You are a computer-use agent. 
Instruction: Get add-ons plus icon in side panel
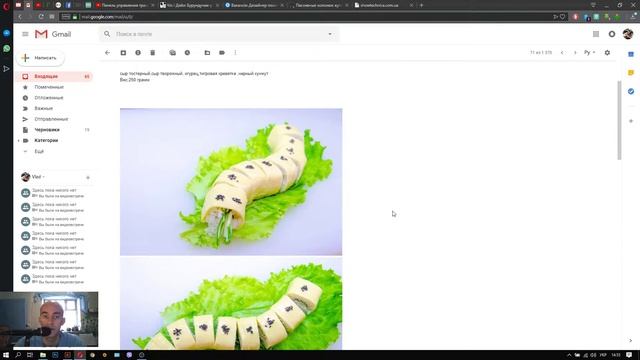[x=631, y=121]
